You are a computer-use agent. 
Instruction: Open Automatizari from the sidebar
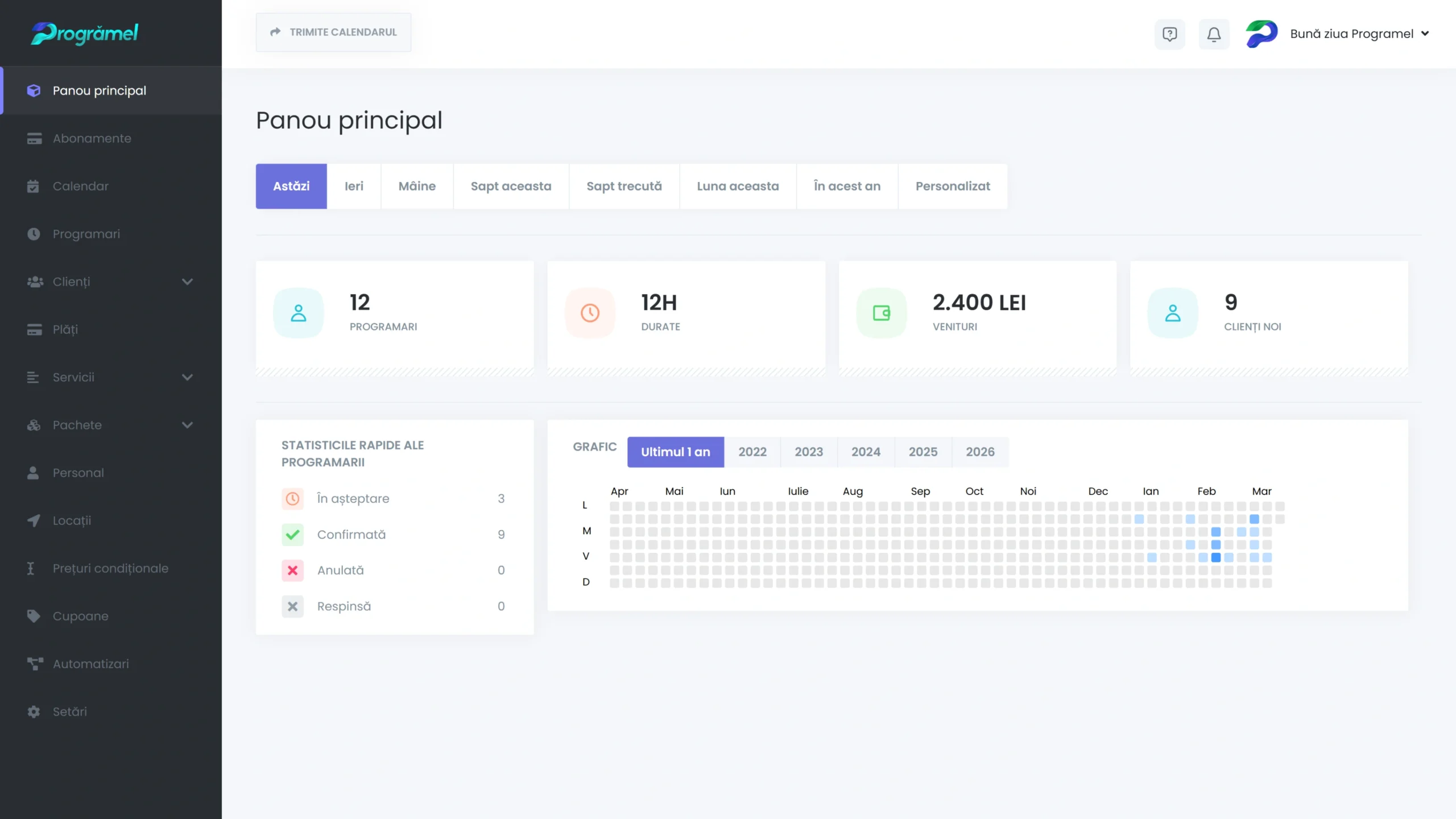point(90,664)
